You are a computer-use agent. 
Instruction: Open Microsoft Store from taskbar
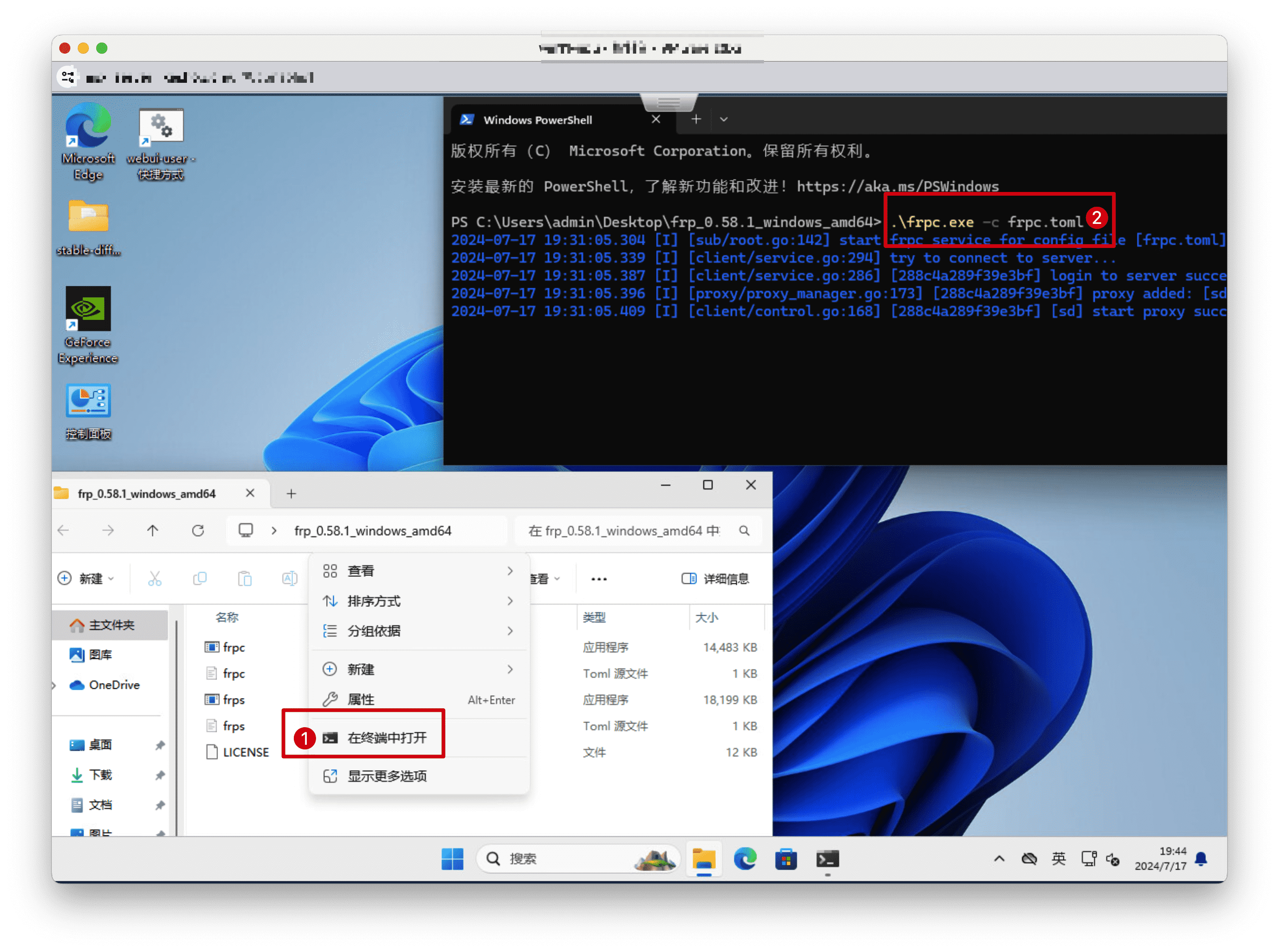[786, 859]
